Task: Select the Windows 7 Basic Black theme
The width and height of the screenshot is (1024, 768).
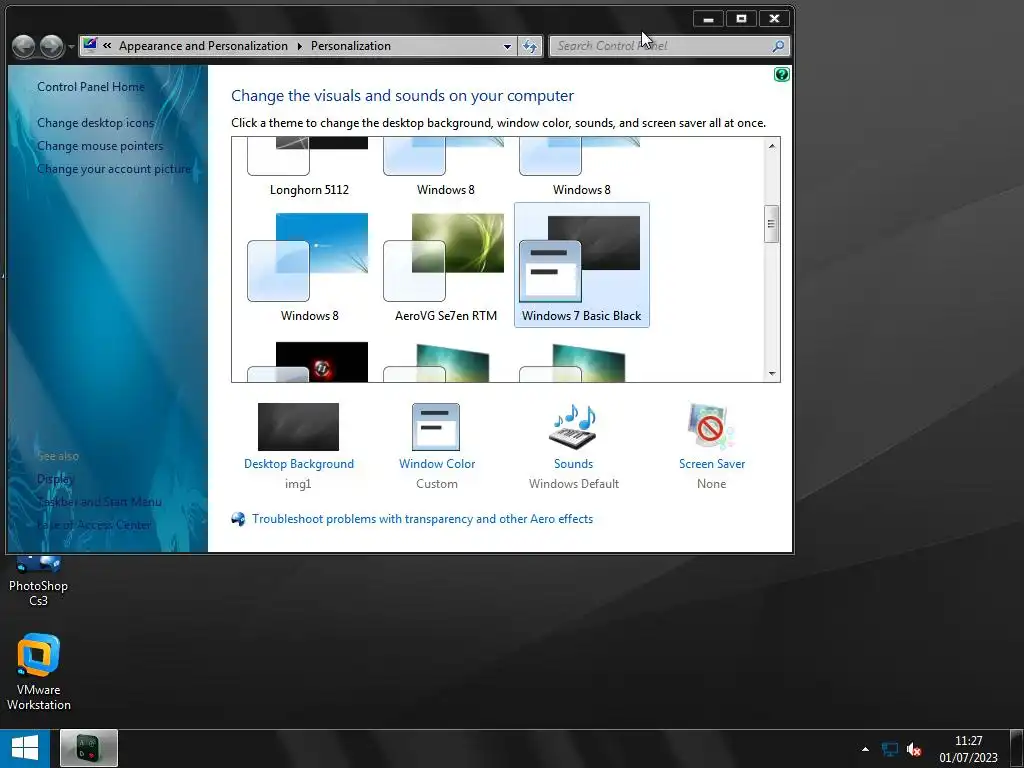Action: [x=582, y=266]
